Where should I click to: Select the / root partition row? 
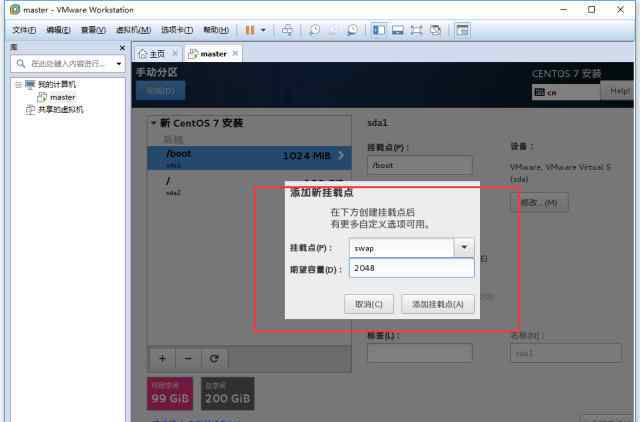tap(249, 186)
